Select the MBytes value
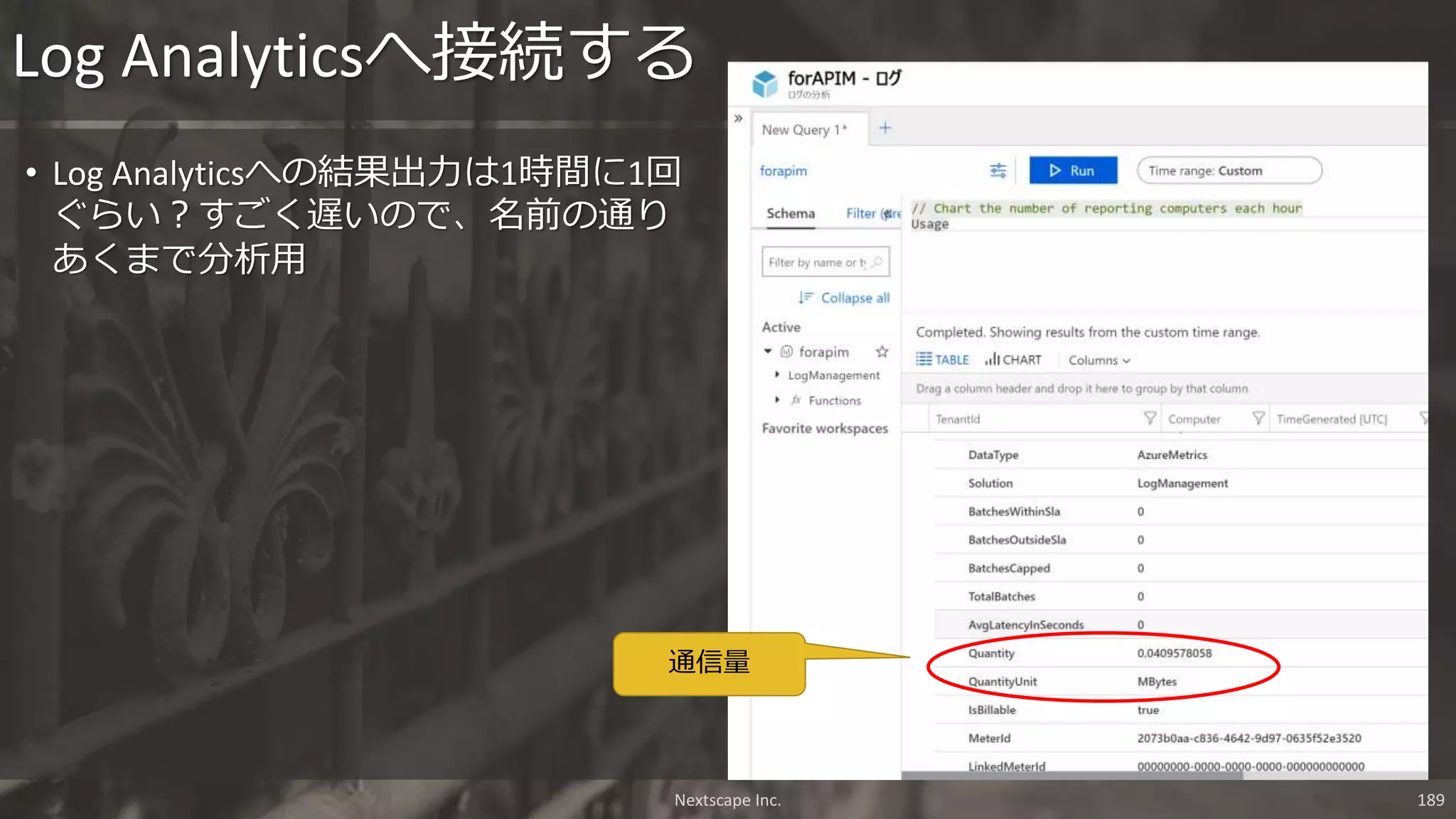This screenshot has width=1456, height=819. tap(1157, 682)
